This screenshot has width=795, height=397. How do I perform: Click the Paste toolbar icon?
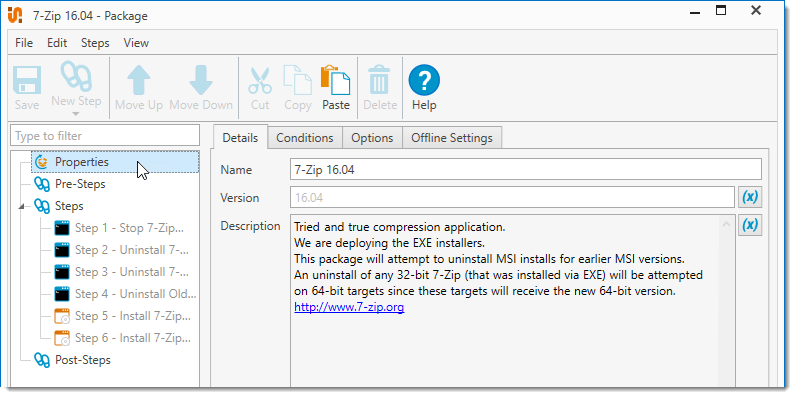(336, 80)
